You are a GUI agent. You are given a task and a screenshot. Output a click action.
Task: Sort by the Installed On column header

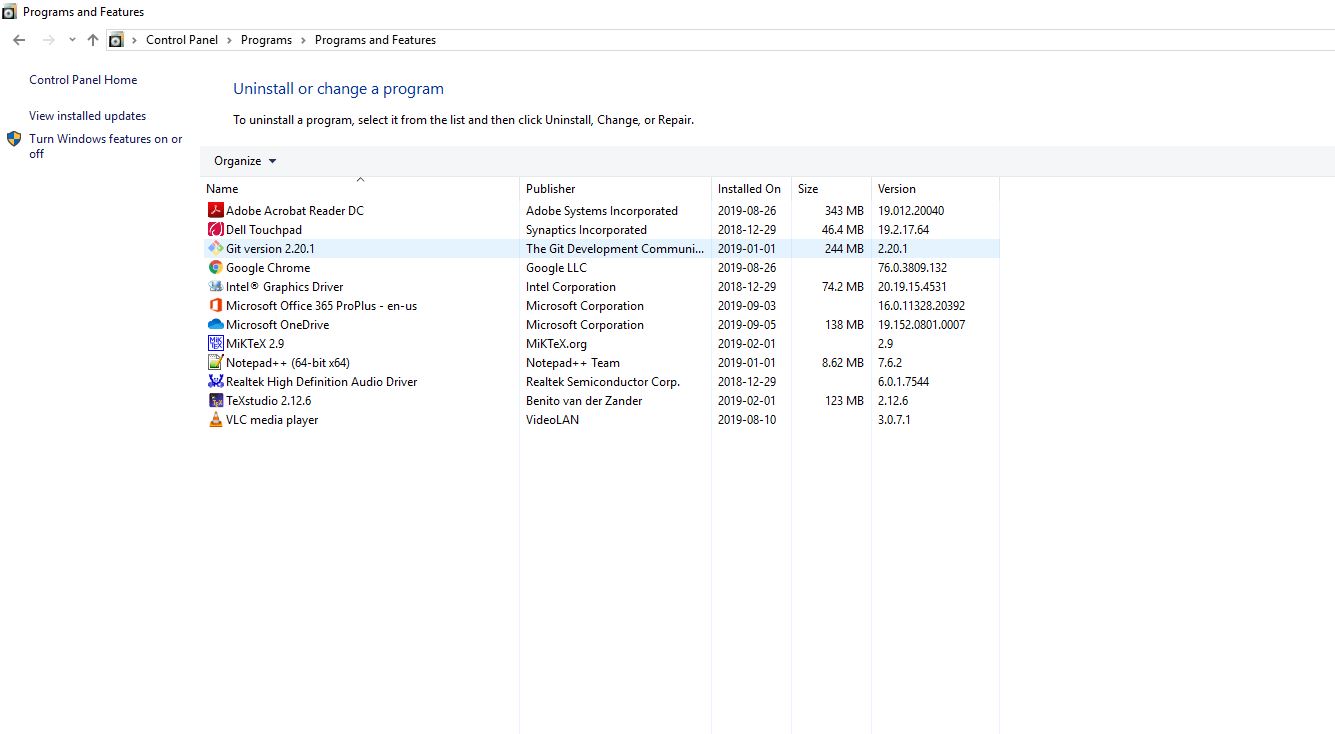[751, 188]
